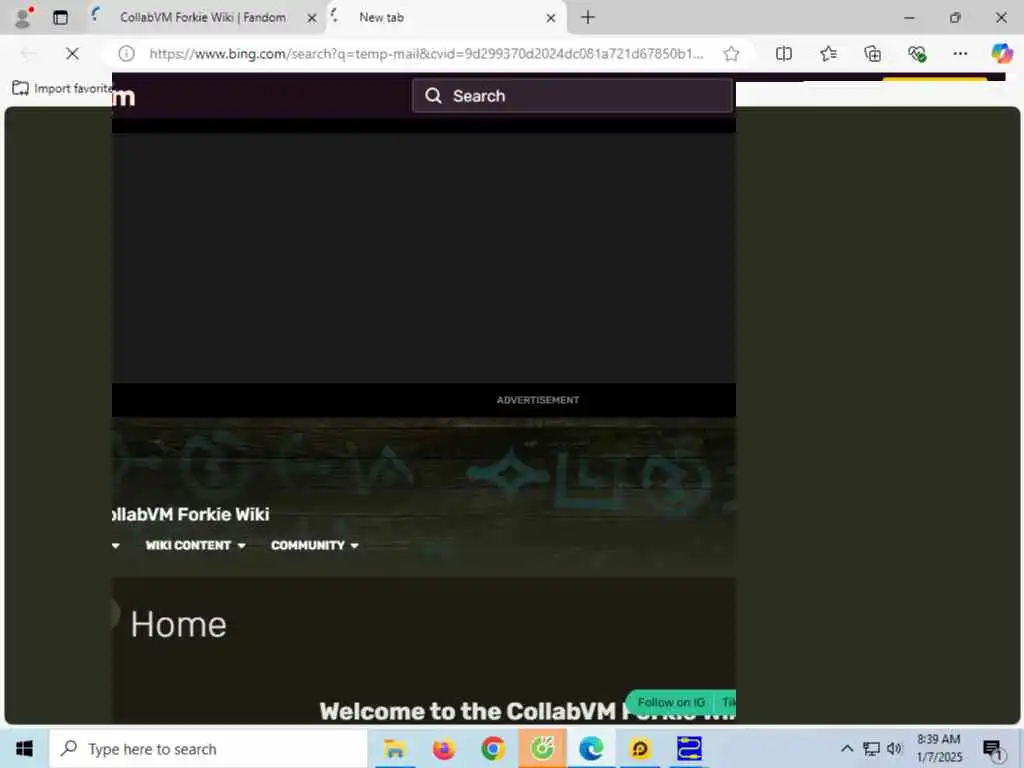Open network status tray icon
The height and width of the screenshot is (768, 1024).
[871, 748]
